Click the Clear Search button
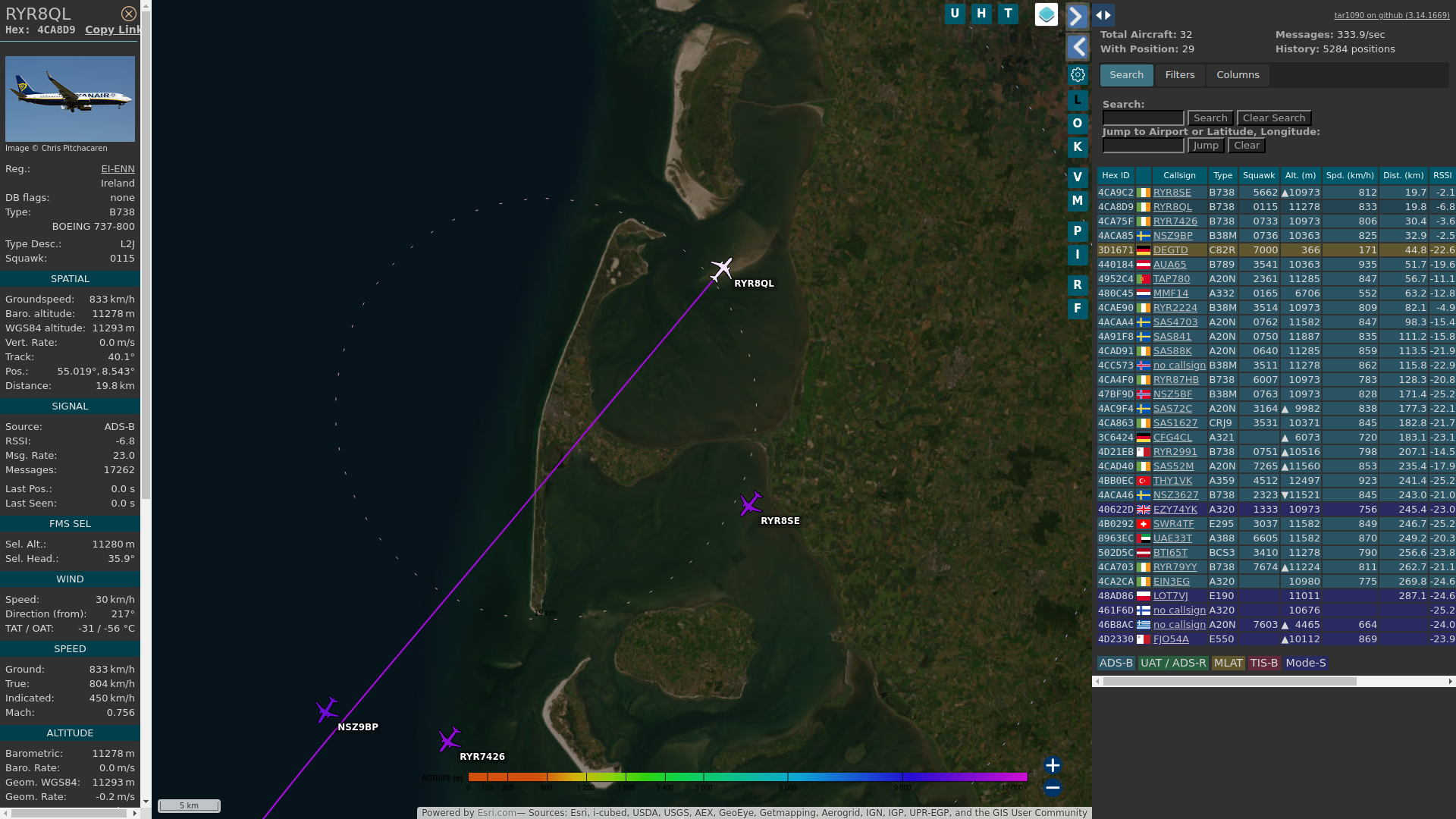 tap(1274, 118)
